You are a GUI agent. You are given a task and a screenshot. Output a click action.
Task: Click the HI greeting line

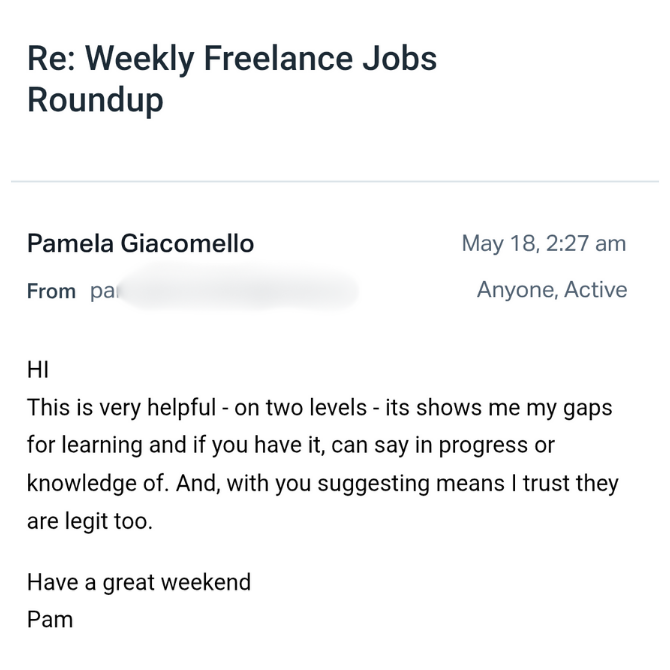[38, 371]
